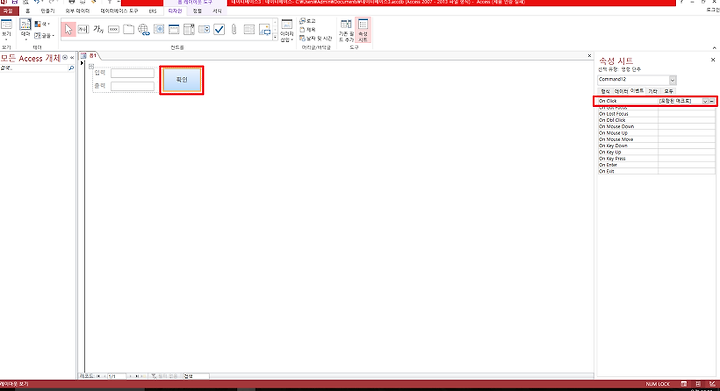Switch to Layout view status bar icon
This screenshot has height=391, width=720.
click(x=698, y=384)
